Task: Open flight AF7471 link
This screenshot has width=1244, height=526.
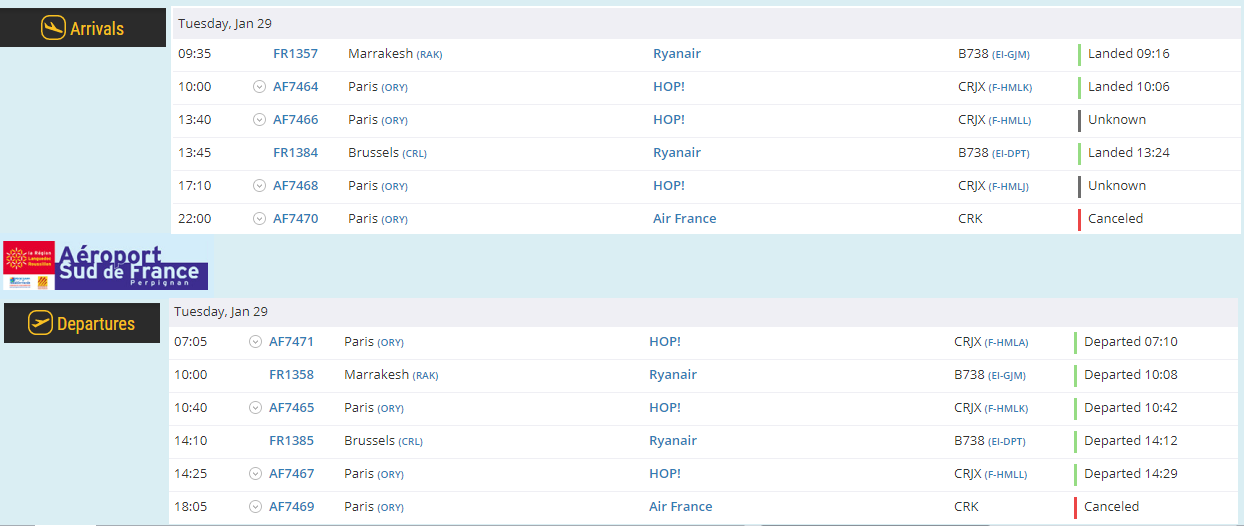Action: (x=291, y=342)
